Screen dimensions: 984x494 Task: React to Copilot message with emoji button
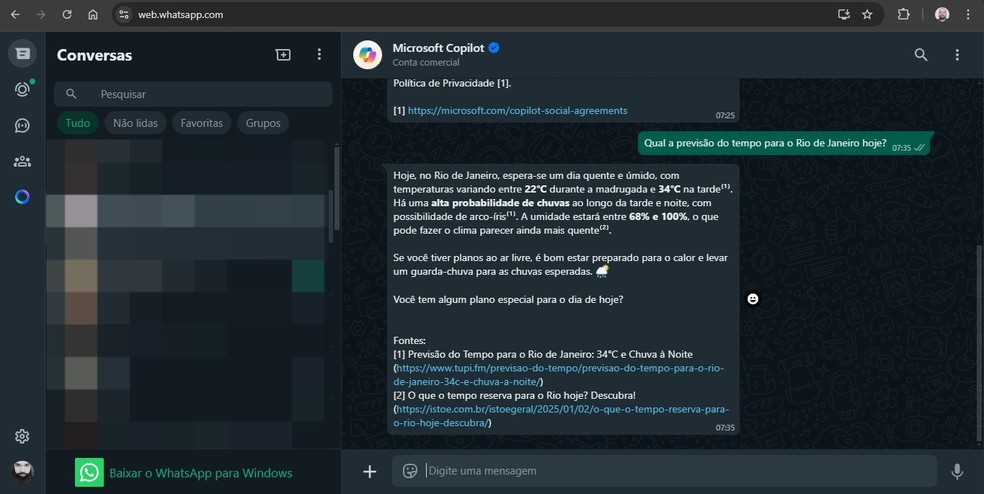tap(752, 299)
